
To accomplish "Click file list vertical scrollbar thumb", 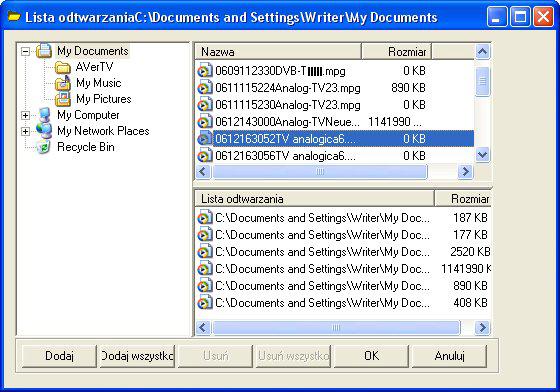I will pyautogui.click(x=482, y=81).
